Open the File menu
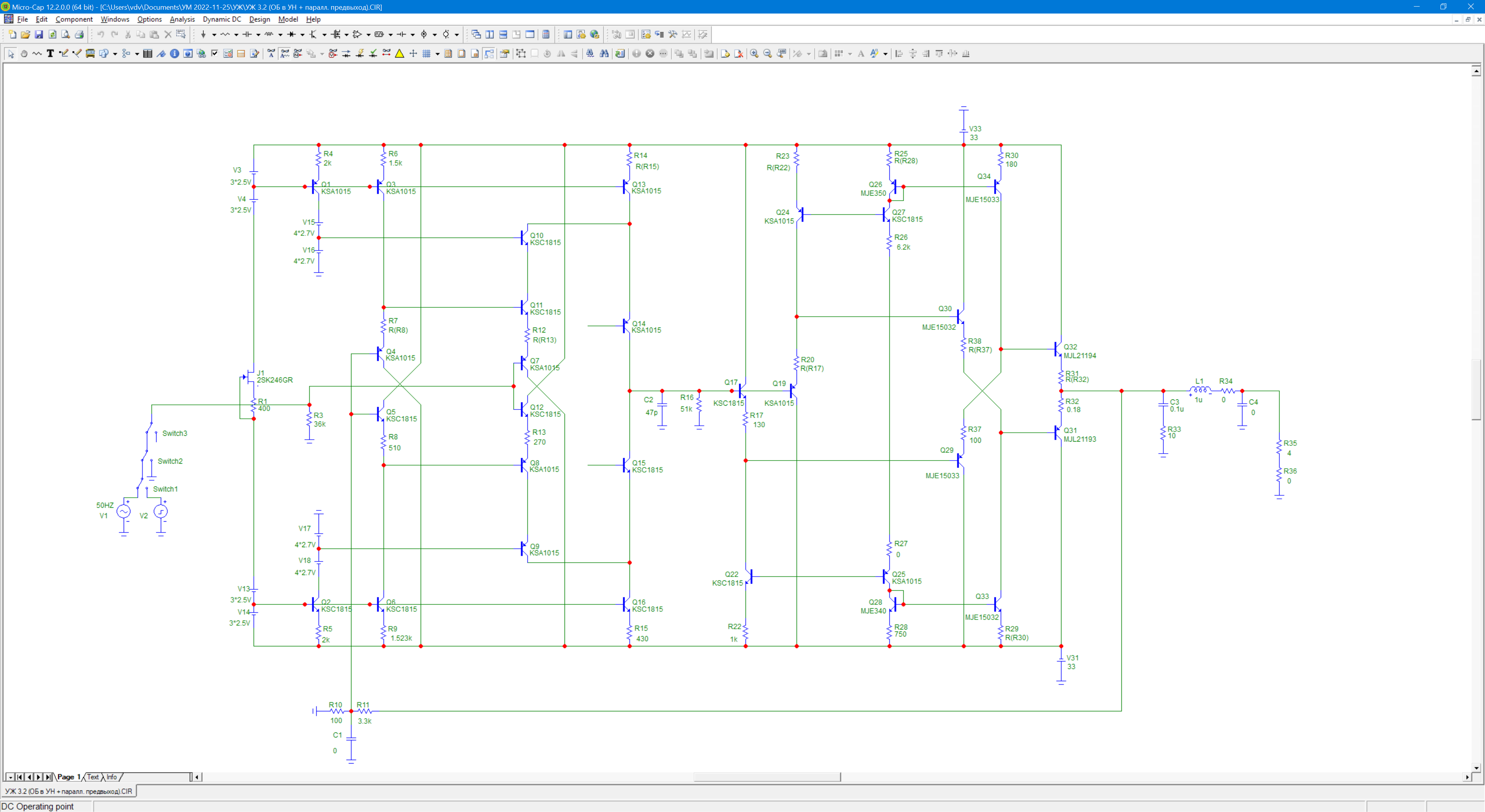1485x812 pixels. click(22, 19)
